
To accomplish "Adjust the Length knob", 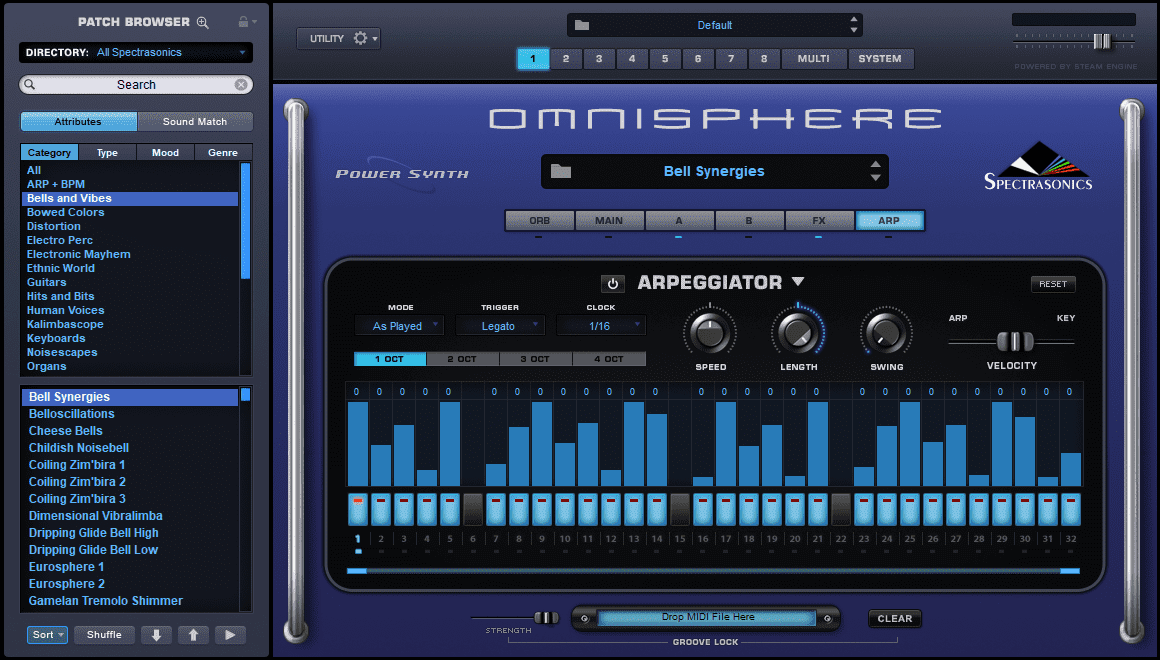I will 798,332.
